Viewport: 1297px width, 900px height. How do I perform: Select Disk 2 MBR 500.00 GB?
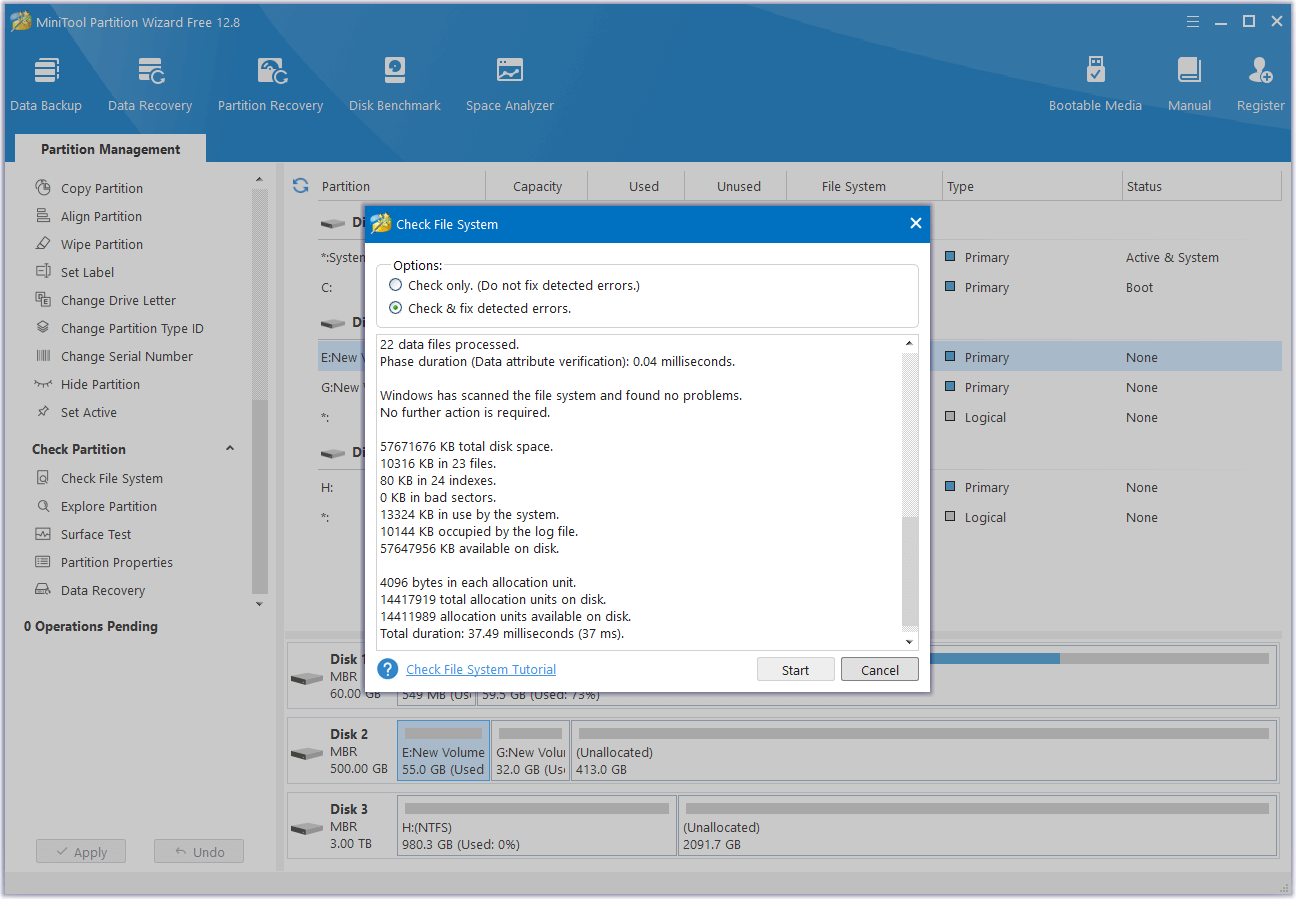point(341,751)
